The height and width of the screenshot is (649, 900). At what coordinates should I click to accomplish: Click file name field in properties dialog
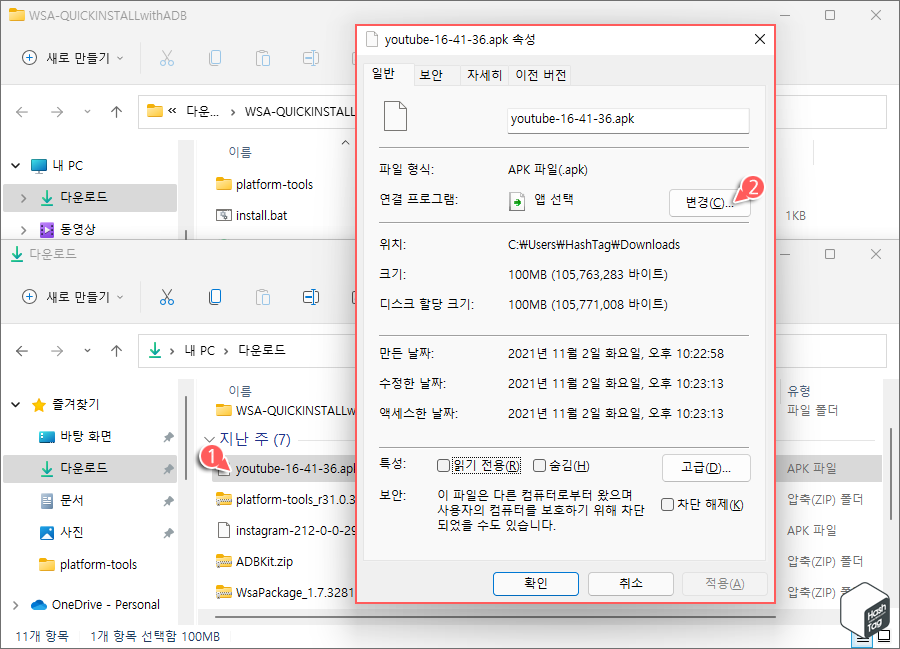point(628,121)
